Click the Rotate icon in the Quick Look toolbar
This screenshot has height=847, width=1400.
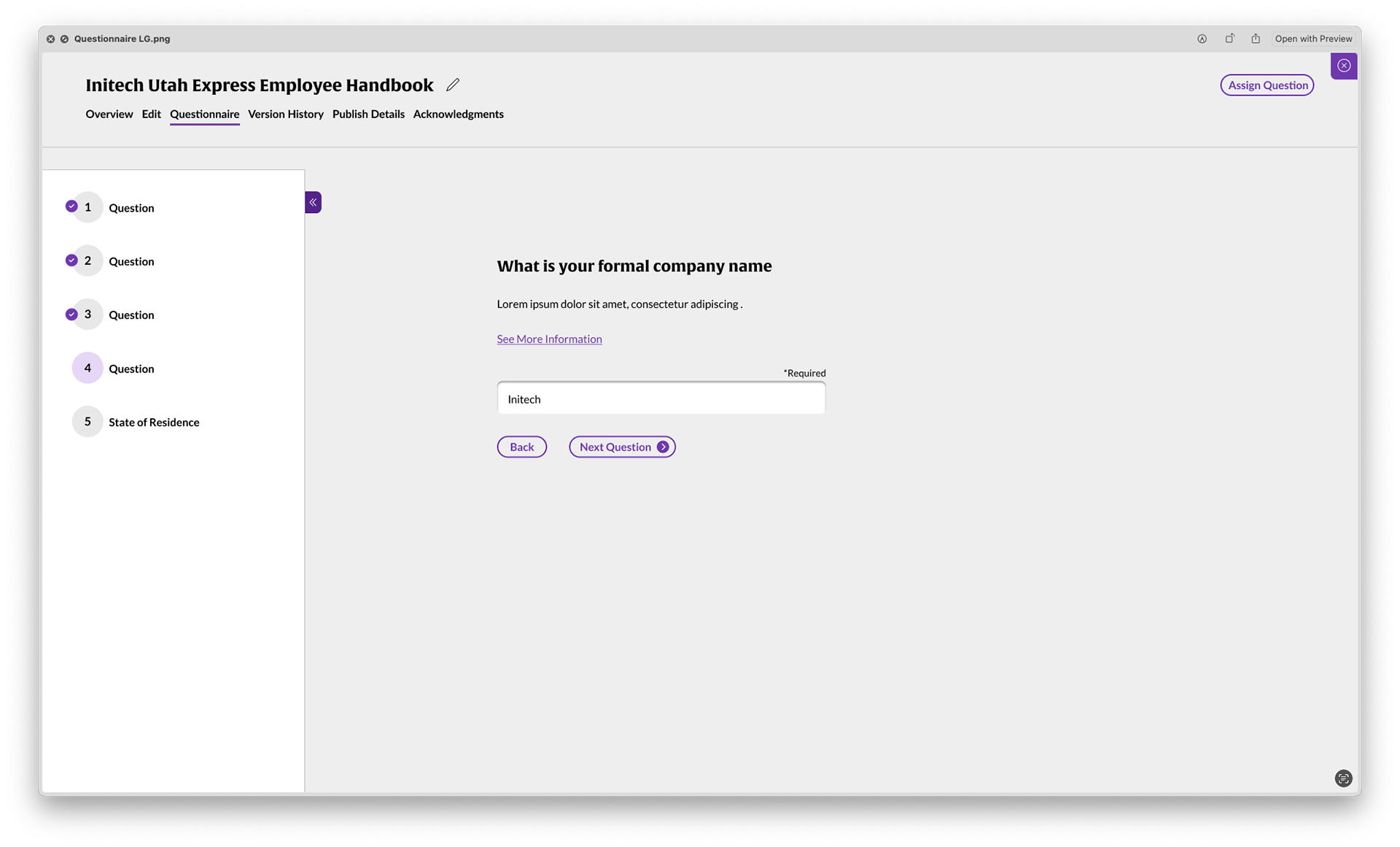tap(1229, 39)
